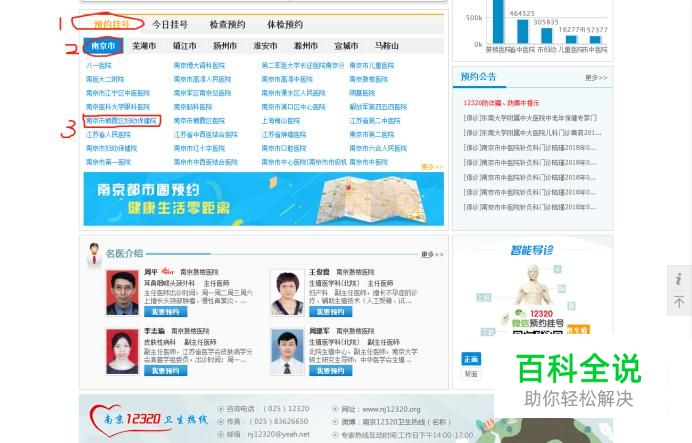Open the 南京市第一医院 link

tap(109, 162)
